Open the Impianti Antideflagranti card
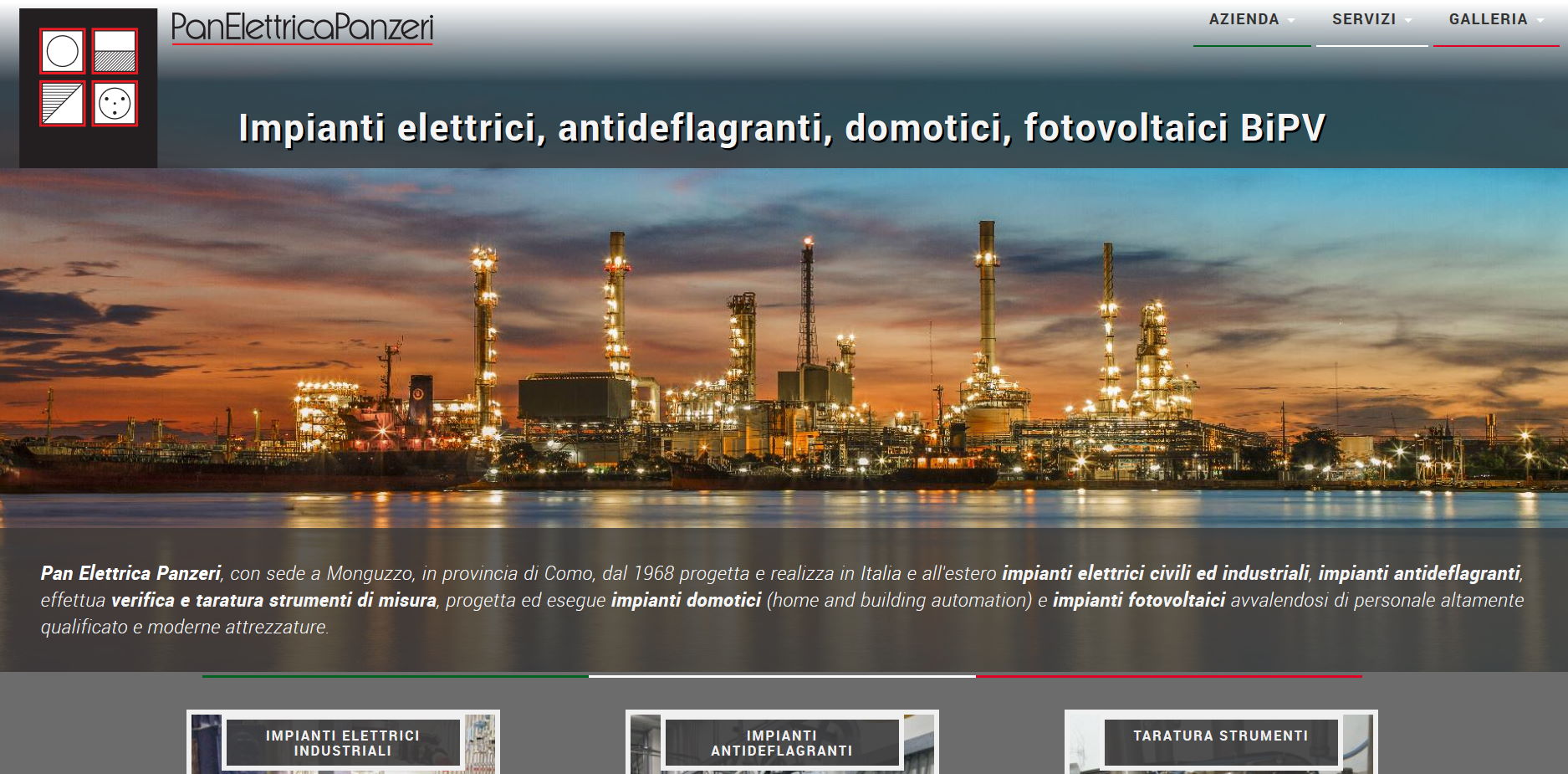 coord(782,743)
